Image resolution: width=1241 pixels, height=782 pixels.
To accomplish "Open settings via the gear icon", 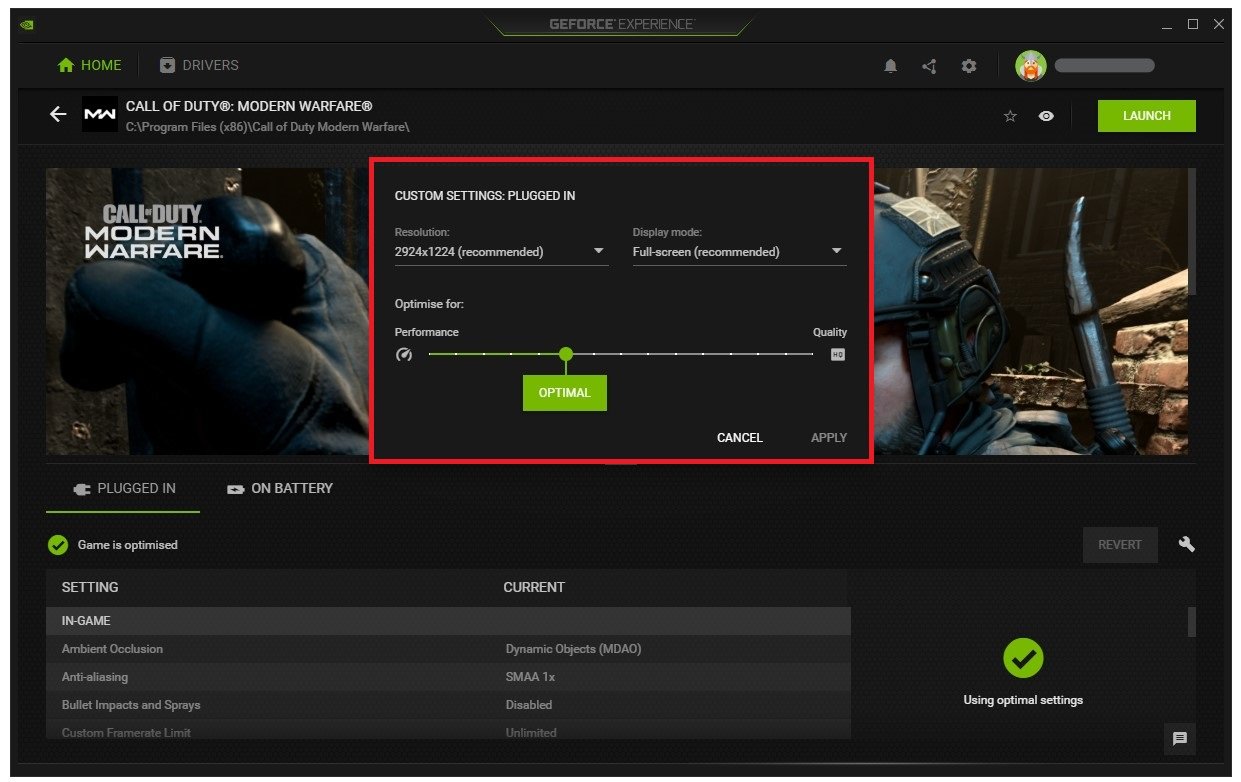I will click(968, 66).
